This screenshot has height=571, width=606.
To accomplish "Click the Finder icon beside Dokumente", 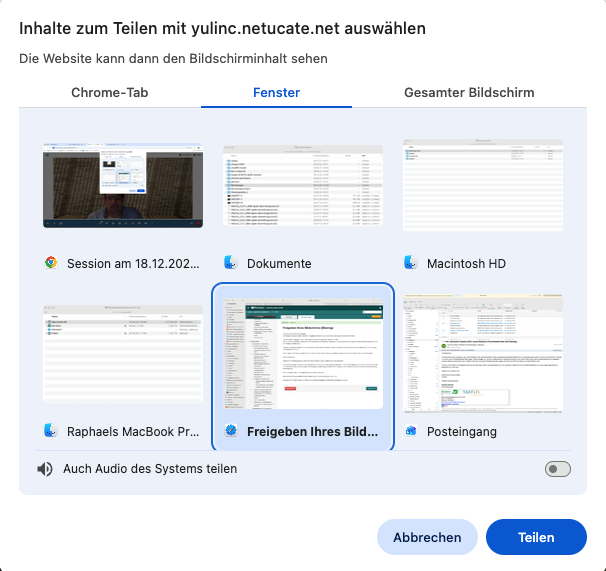I will pos(231,263).
